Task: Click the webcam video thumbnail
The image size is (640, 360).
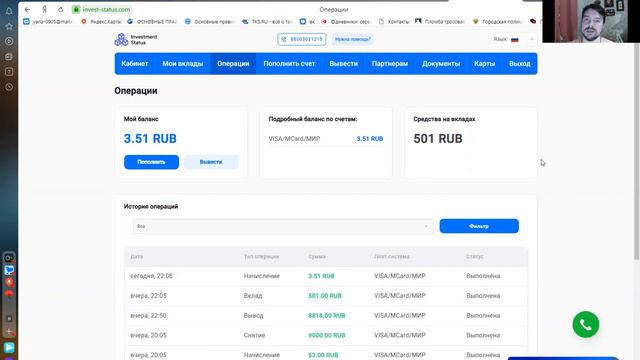Action: point(591,21)
